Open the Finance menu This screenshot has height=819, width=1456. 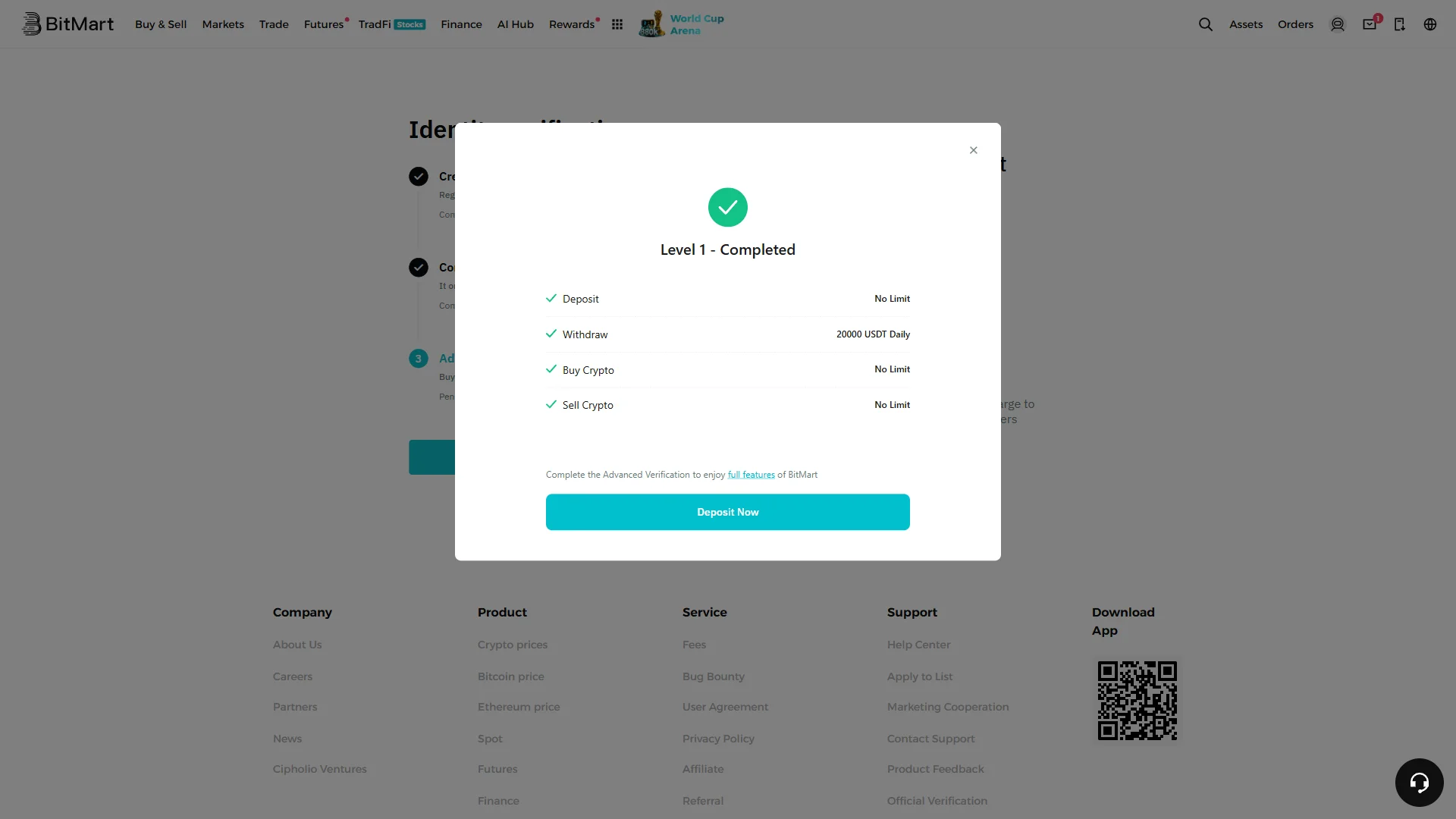pyautogui.click(x=461, y=24)
